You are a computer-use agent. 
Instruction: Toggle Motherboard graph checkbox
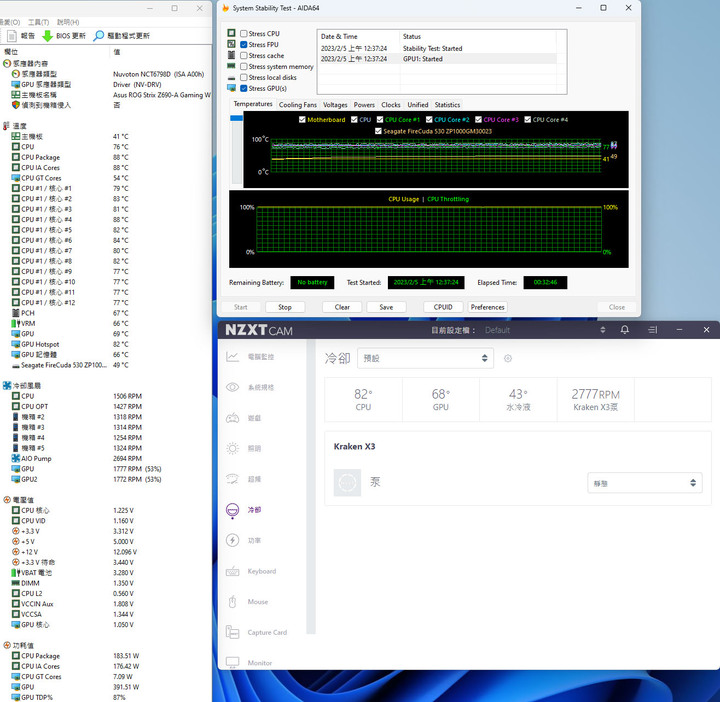pyautogui.click(x=302, y=119)
